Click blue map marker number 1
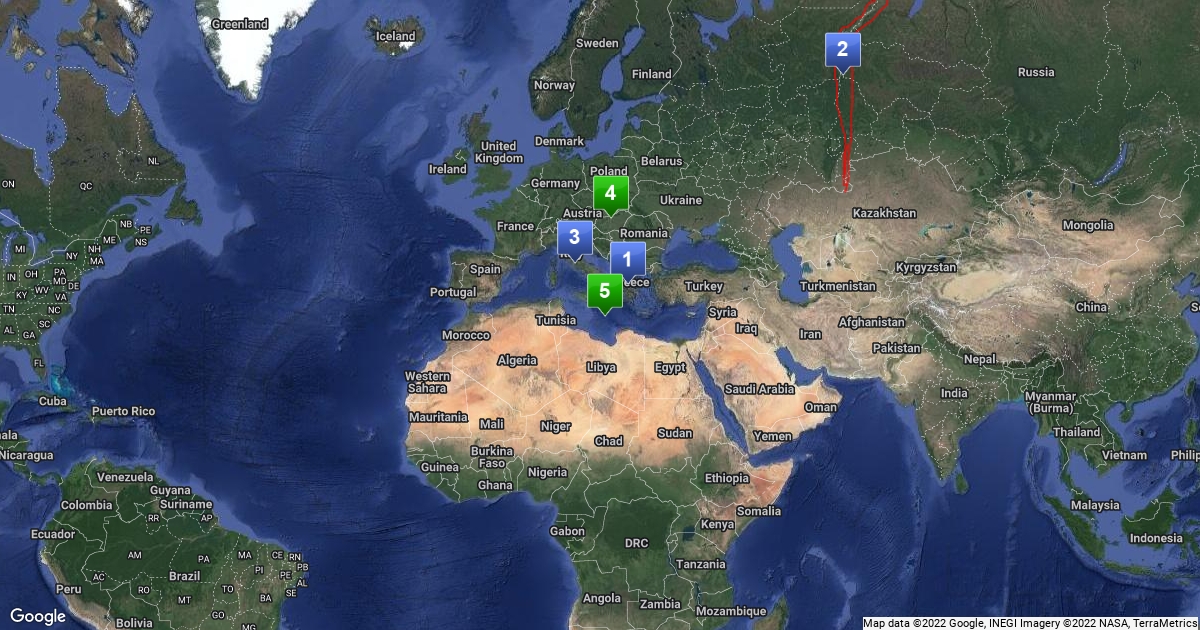1200x630 pixels. coord(628,259)
